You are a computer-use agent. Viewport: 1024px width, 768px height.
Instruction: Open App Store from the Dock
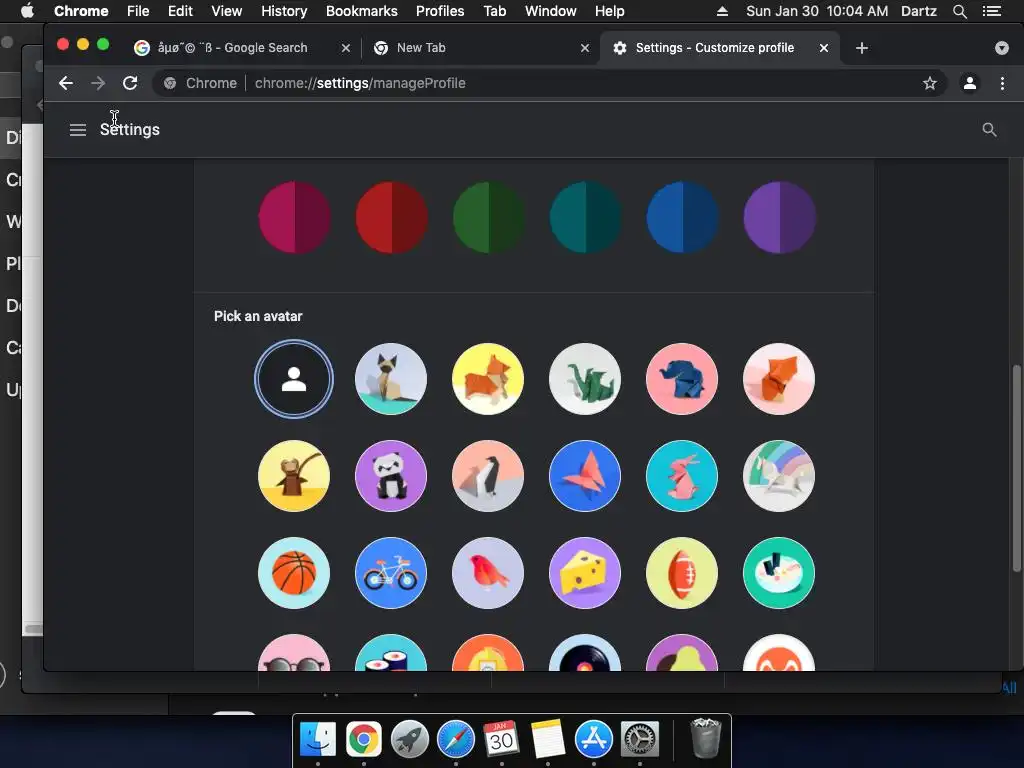[594, 739]
